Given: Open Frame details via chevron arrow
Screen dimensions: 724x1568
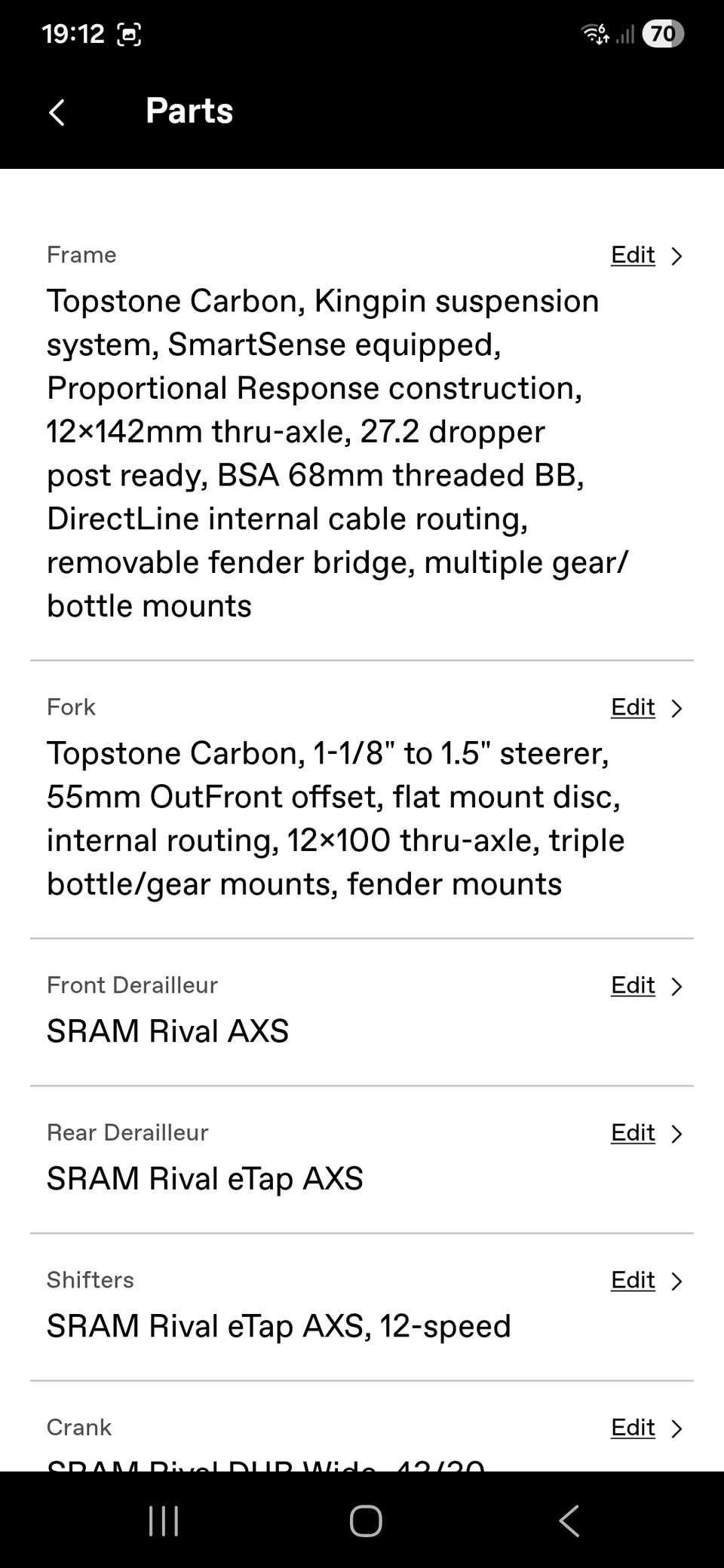Looking at the screenshot, I should point(676,256).
